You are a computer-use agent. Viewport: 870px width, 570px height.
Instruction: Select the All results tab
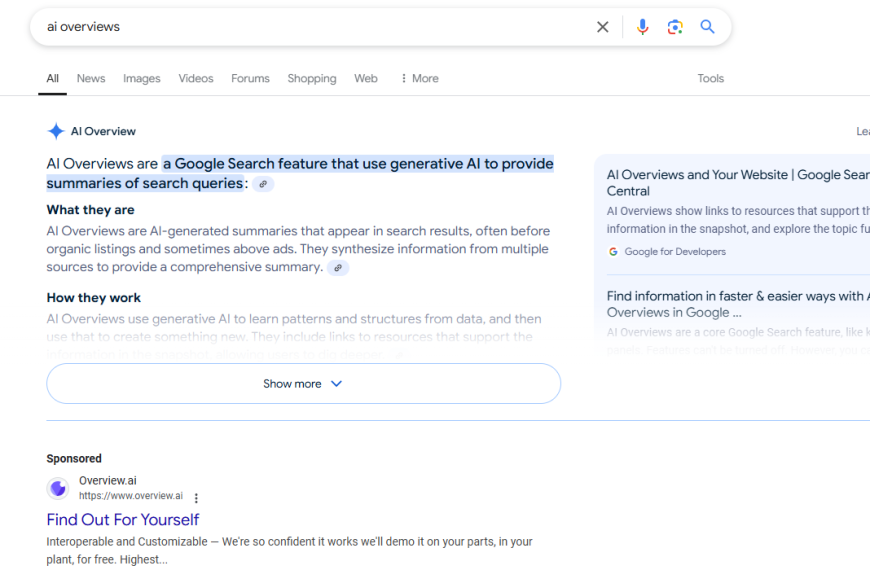[x=52, y=78]
